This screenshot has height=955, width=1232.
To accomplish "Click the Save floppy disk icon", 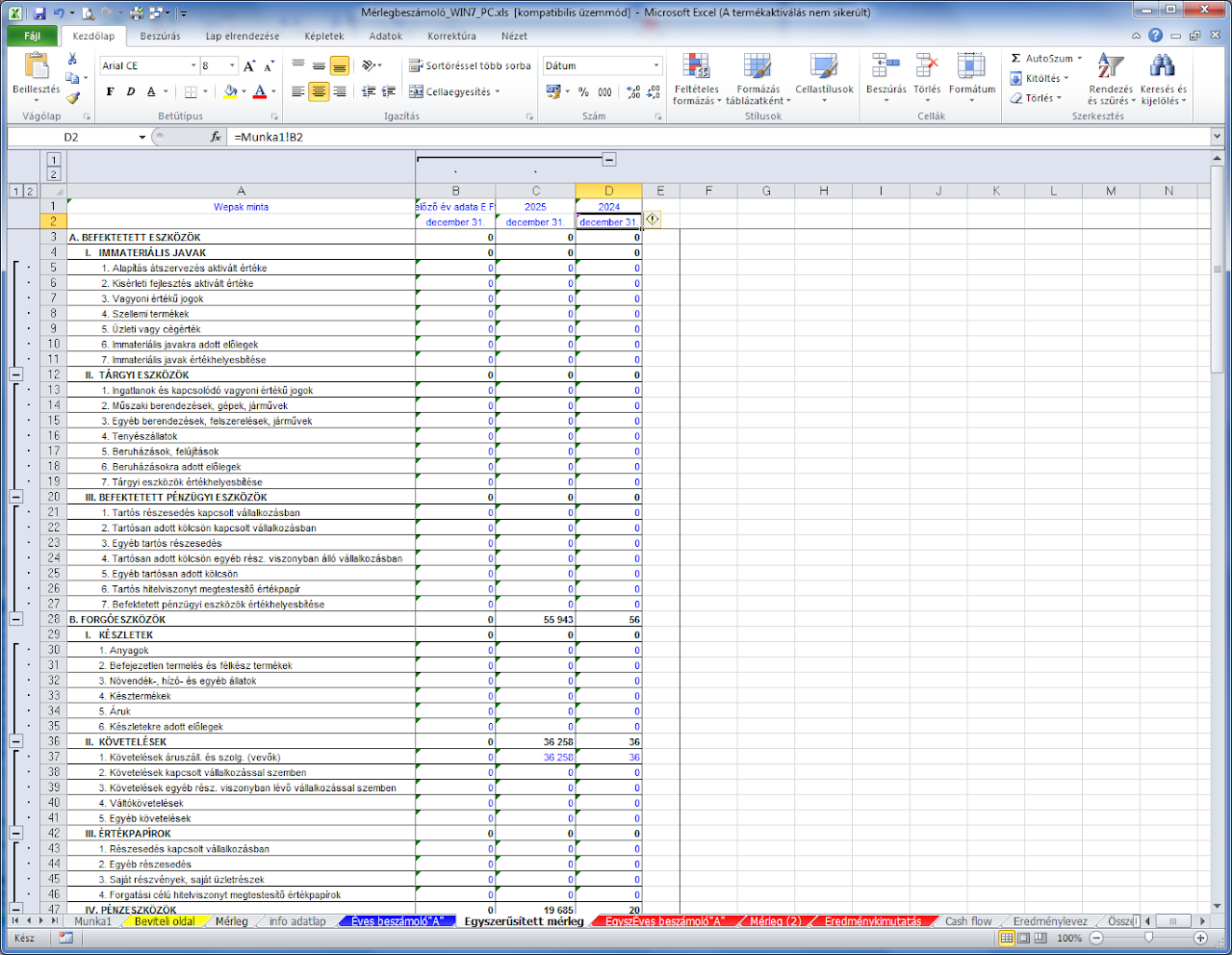I will tap(39, 13).
